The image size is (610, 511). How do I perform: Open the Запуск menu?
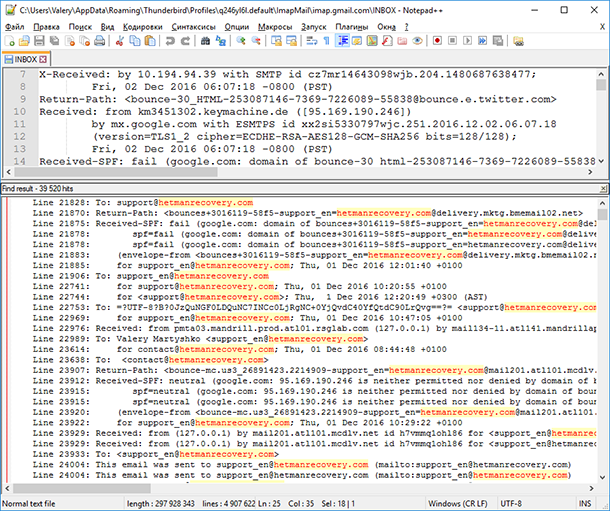(314, 27)
